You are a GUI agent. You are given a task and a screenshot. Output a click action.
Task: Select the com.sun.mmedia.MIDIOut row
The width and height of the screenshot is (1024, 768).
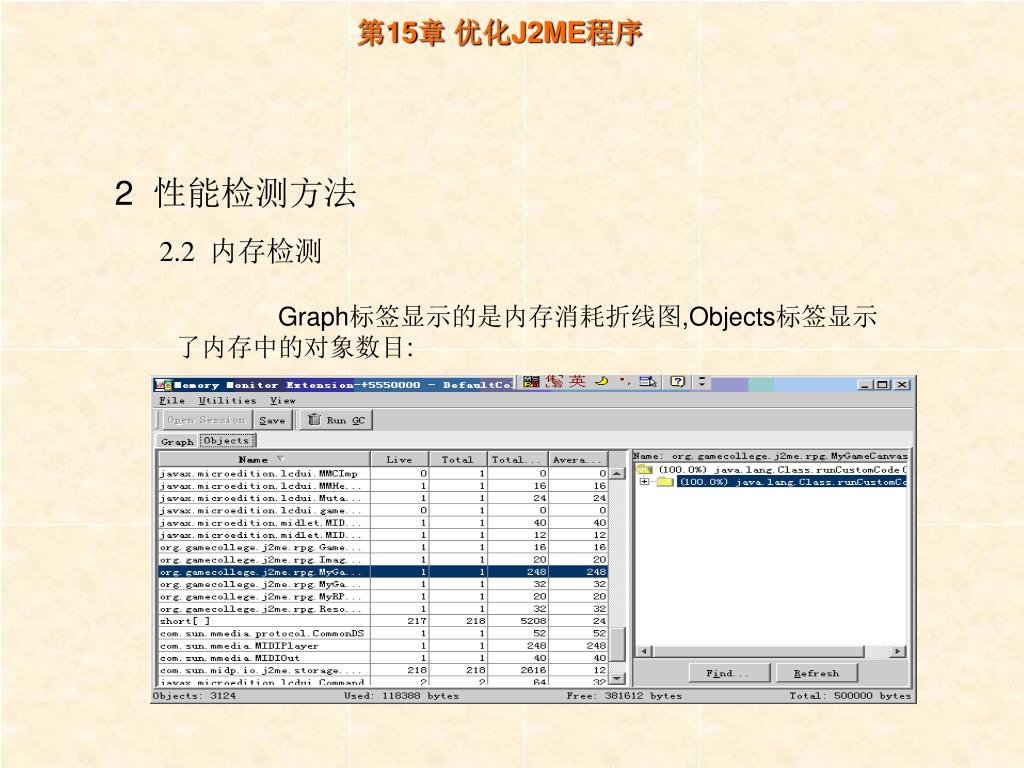point(383,658)
